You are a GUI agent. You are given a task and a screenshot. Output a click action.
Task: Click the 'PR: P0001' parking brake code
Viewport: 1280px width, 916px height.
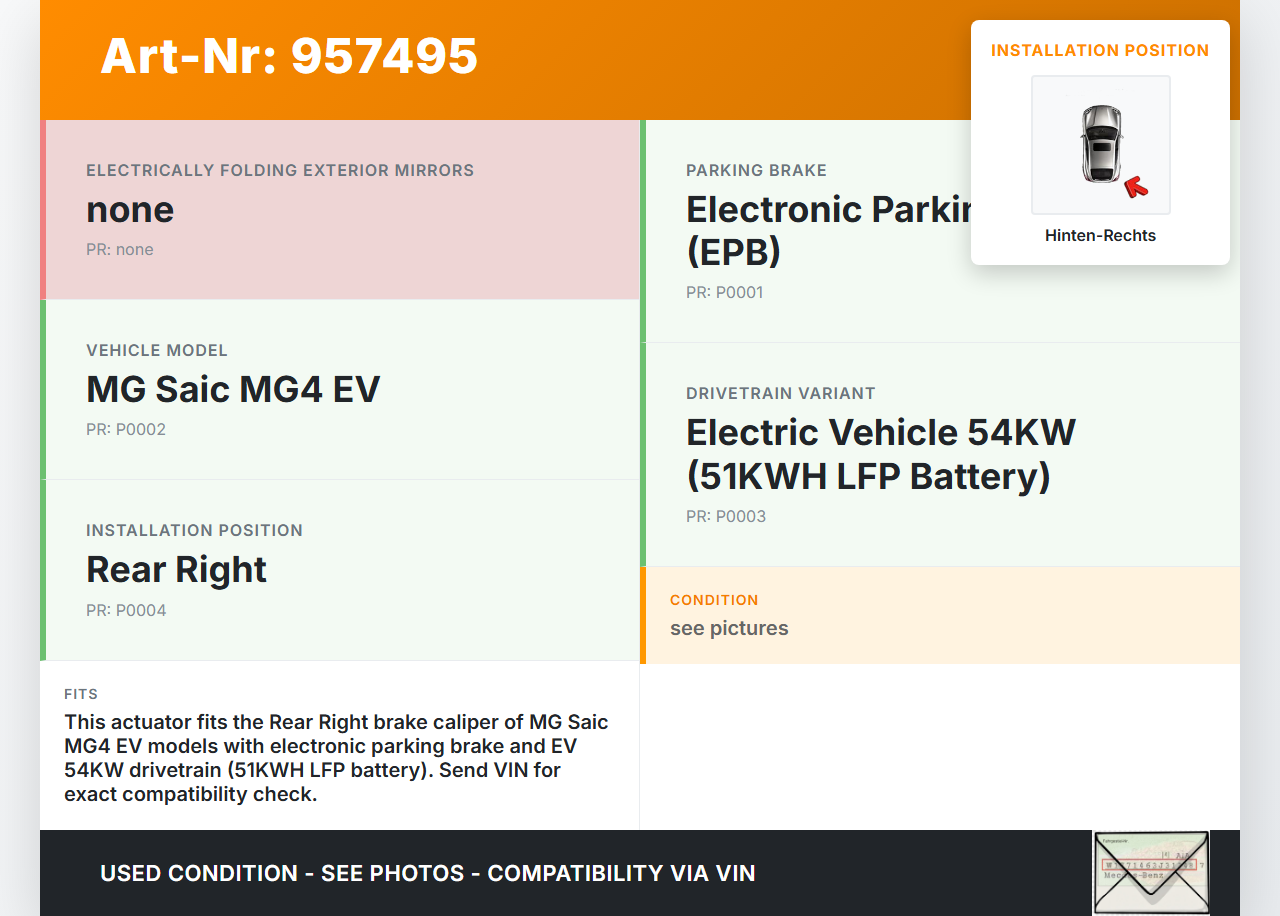click(x=724, y=293)
